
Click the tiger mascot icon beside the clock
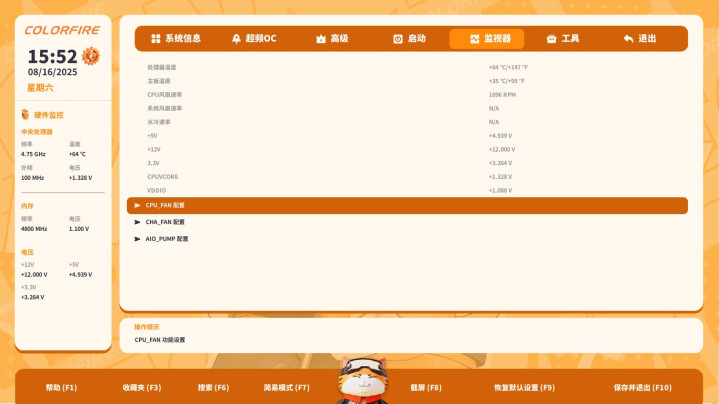tap(91, 56)
